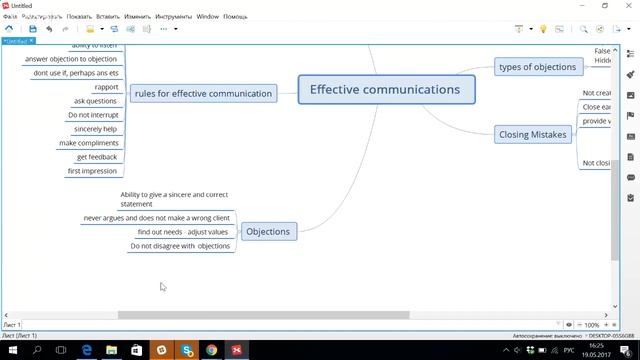Image resolution: width=640 pixels, height=360 pixels.
Task: Open the Изменить menu
Action: click(x=137, y=17)
